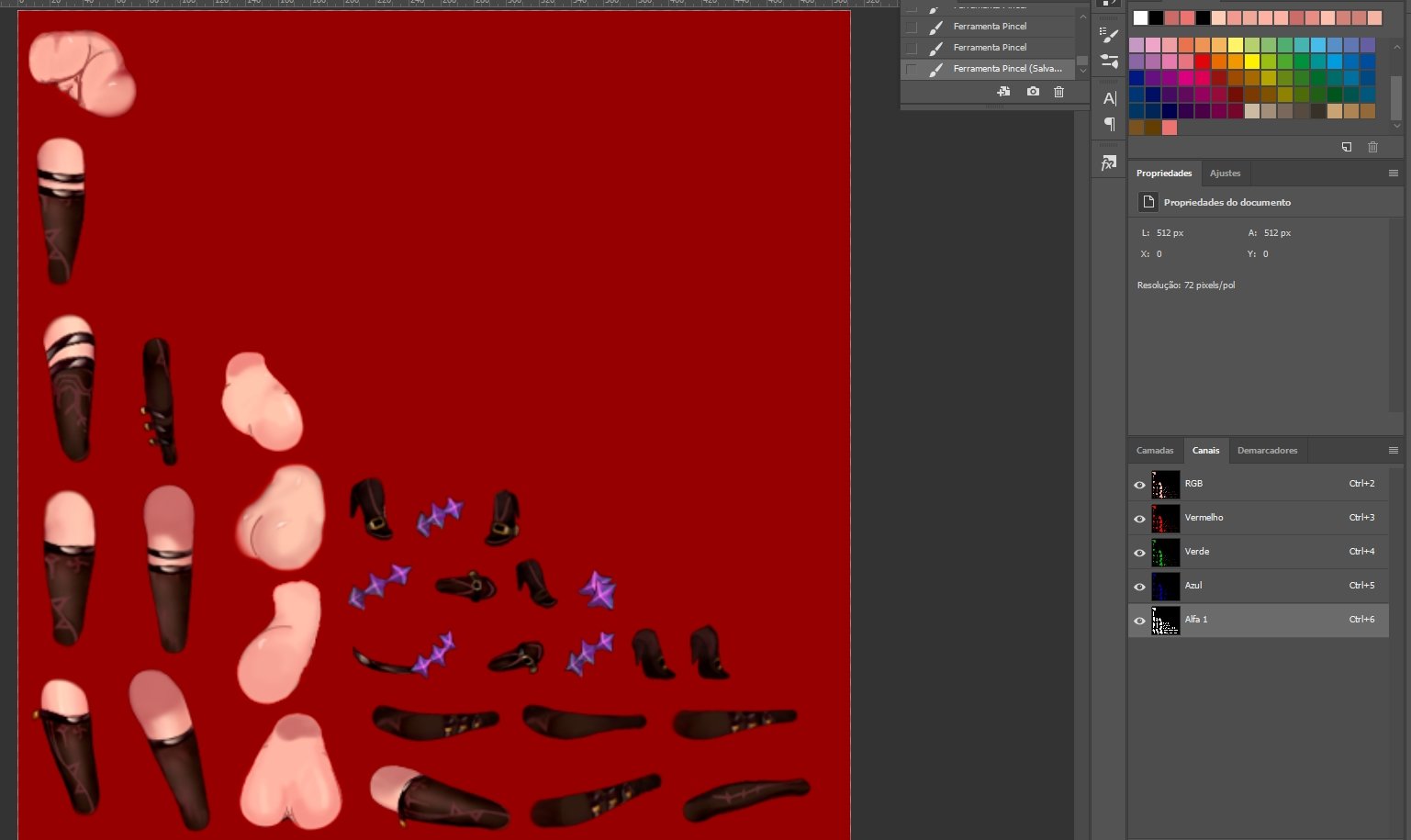Switch to the Propriedades tab
1411x840 pixels.
pos(1163,173)
